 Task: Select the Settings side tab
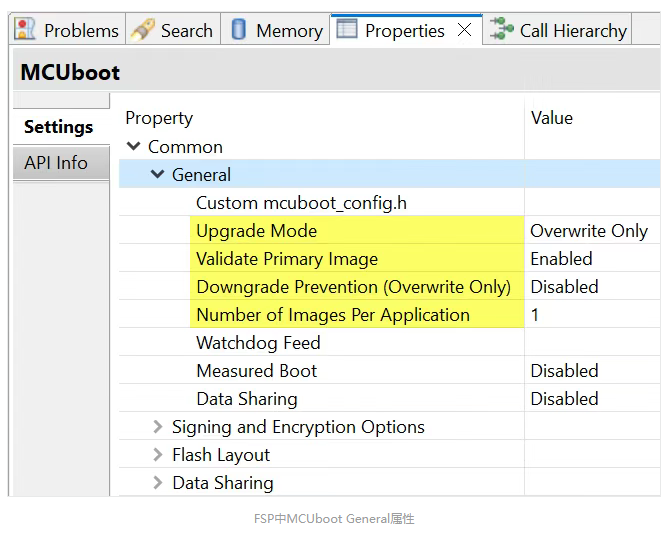[61, 127]
